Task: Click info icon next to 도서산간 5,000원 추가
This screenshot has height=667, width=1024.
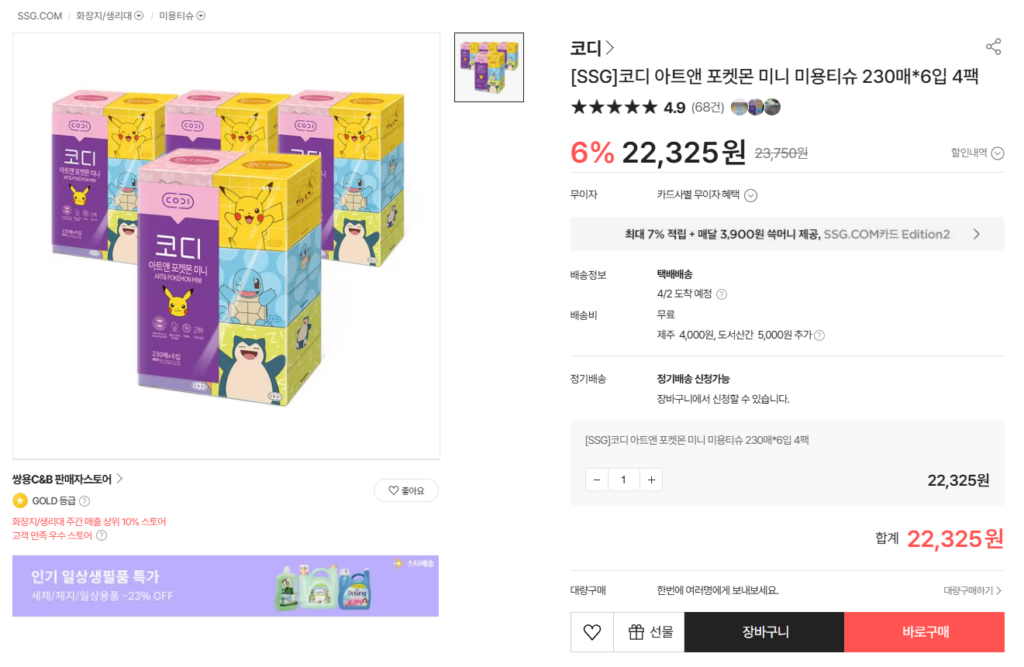Action: click(820, 335)
